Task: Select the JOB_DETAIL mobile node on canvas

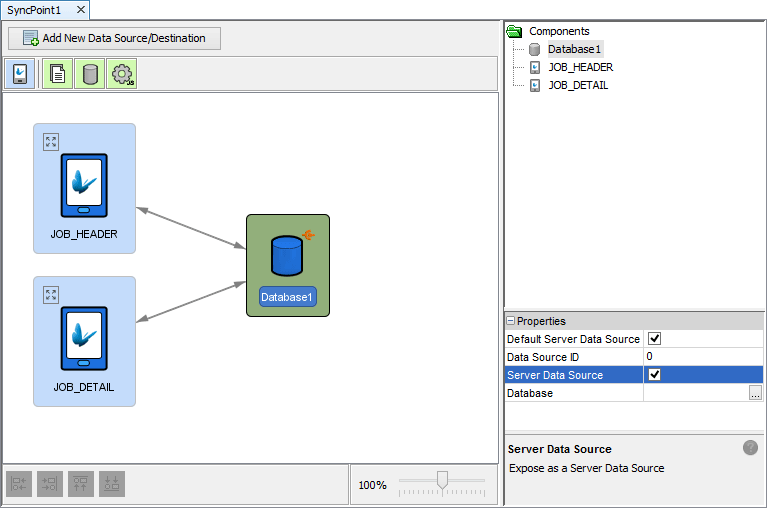Action: tap(84, 341)
